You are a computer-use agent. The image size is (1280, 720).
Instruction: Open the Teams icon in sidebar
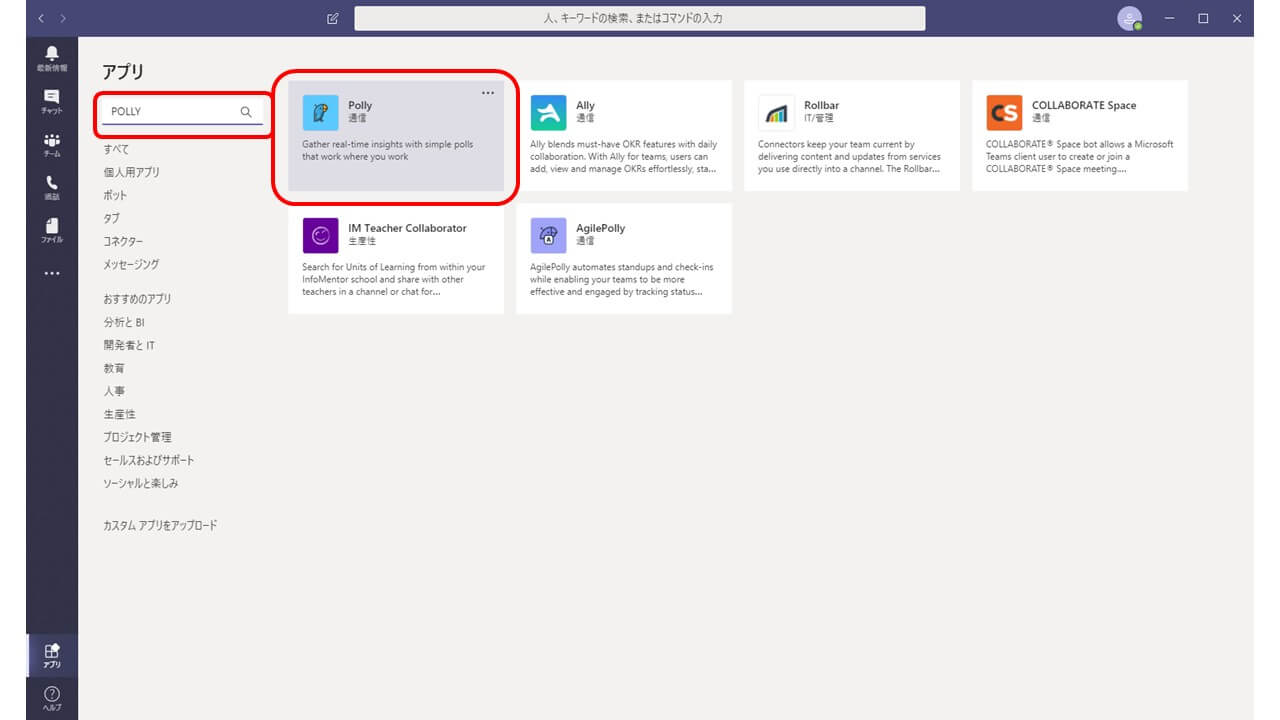point(52,144)
